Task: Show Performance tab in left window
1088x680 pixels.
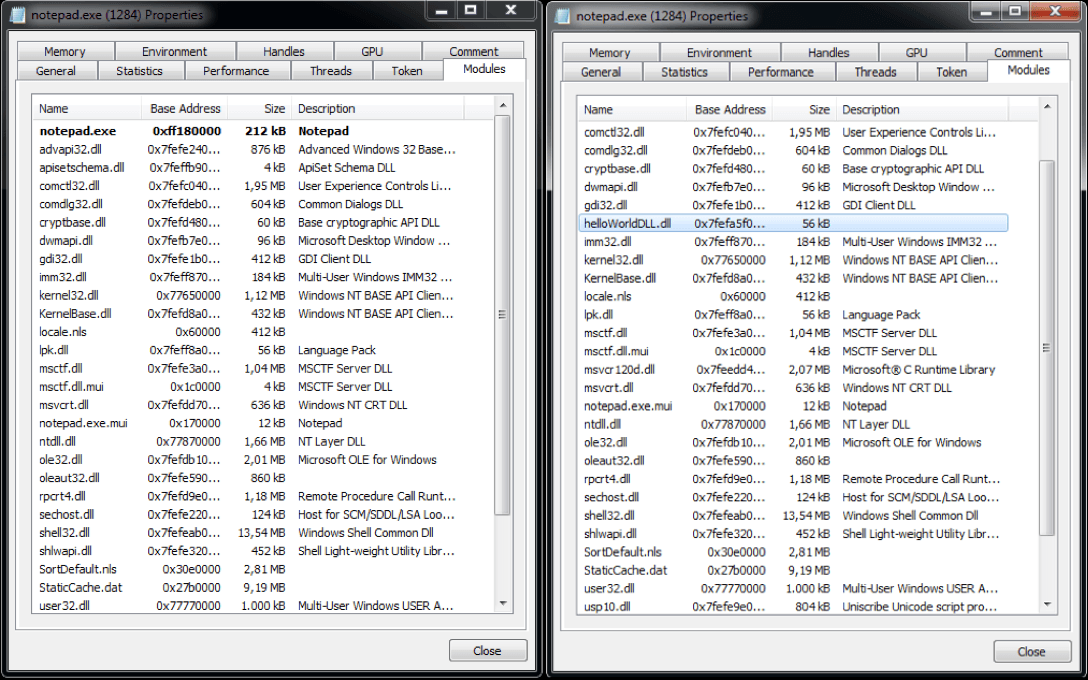Action: (236, 71)
